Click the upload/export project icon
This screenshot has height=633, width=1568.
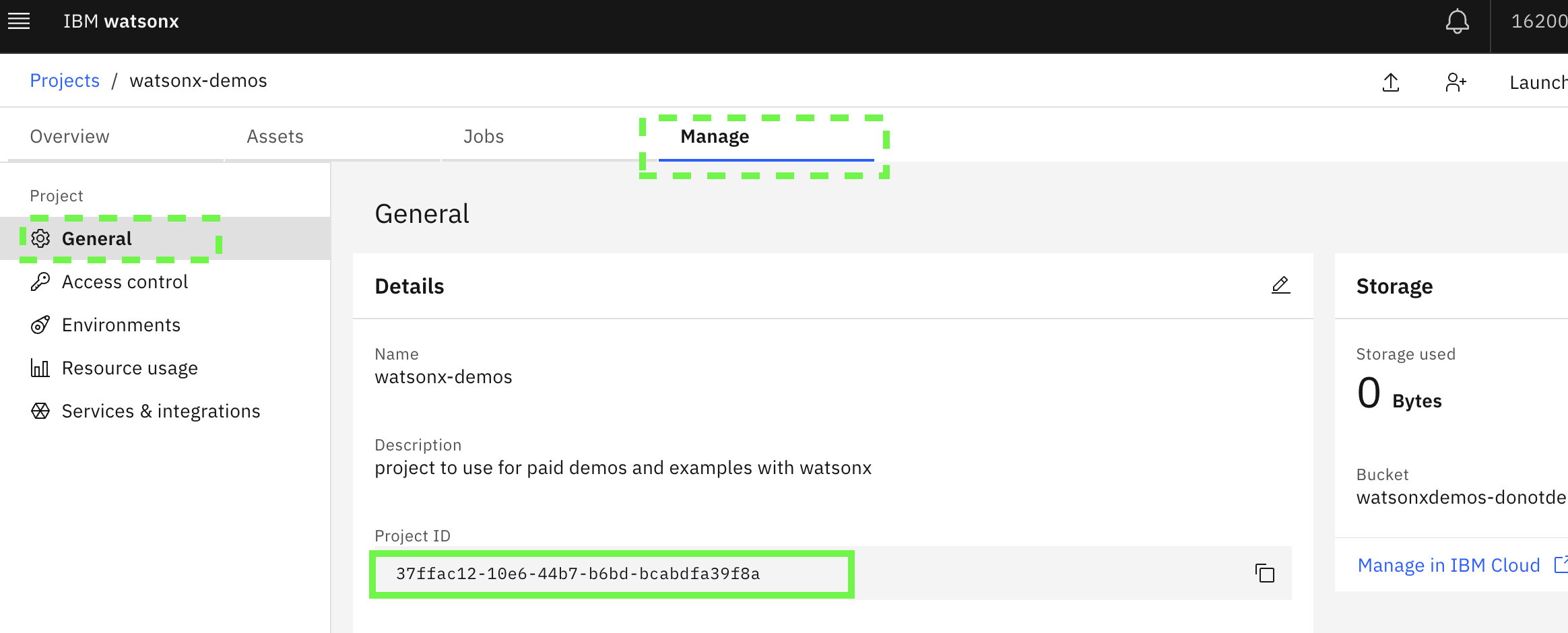click(1391, 82)
